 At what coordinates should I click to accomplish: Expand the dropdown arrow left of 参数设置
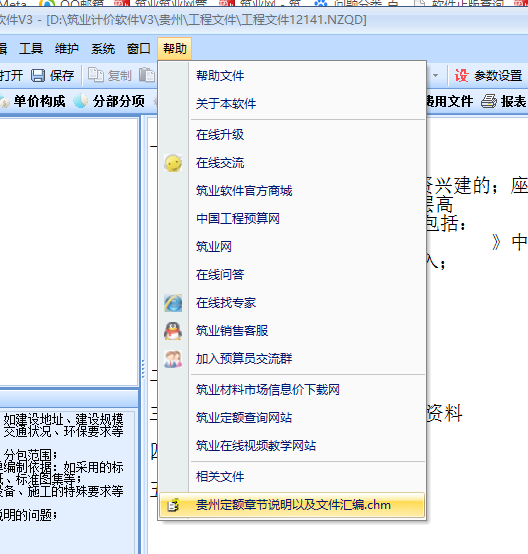435,75
